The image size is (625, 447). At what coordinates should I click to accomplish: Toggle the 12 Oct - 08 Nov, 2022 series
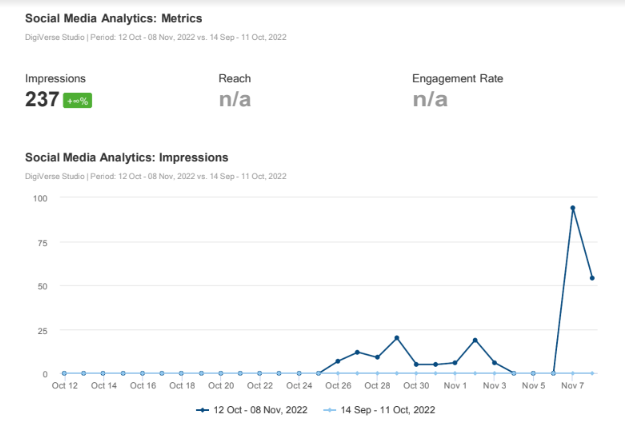click(259, 410)
